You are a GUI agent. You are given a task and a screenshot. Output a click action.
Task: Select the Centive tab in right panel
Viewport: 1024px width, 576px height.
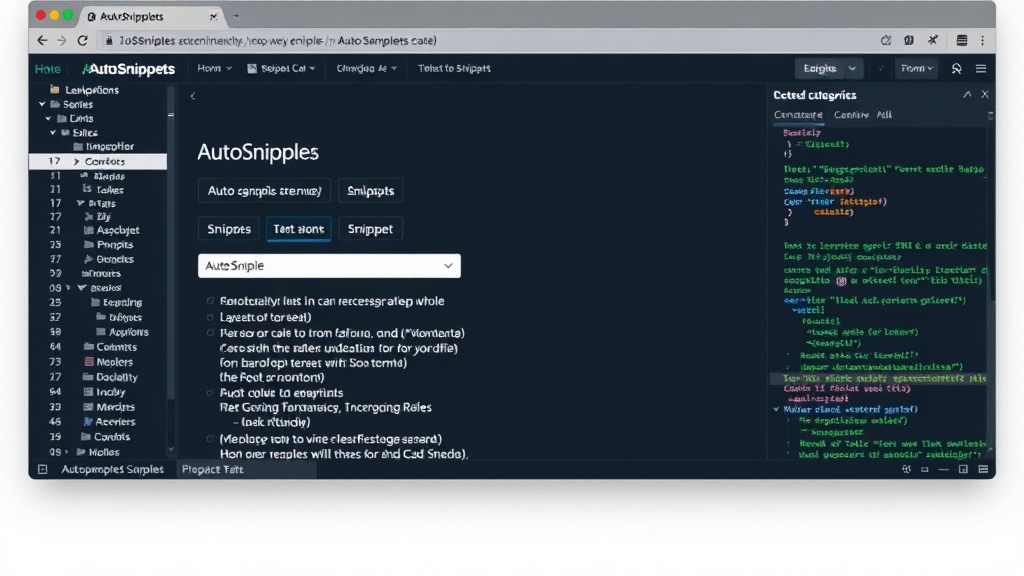pyautogui.click(x=851, y=115)
